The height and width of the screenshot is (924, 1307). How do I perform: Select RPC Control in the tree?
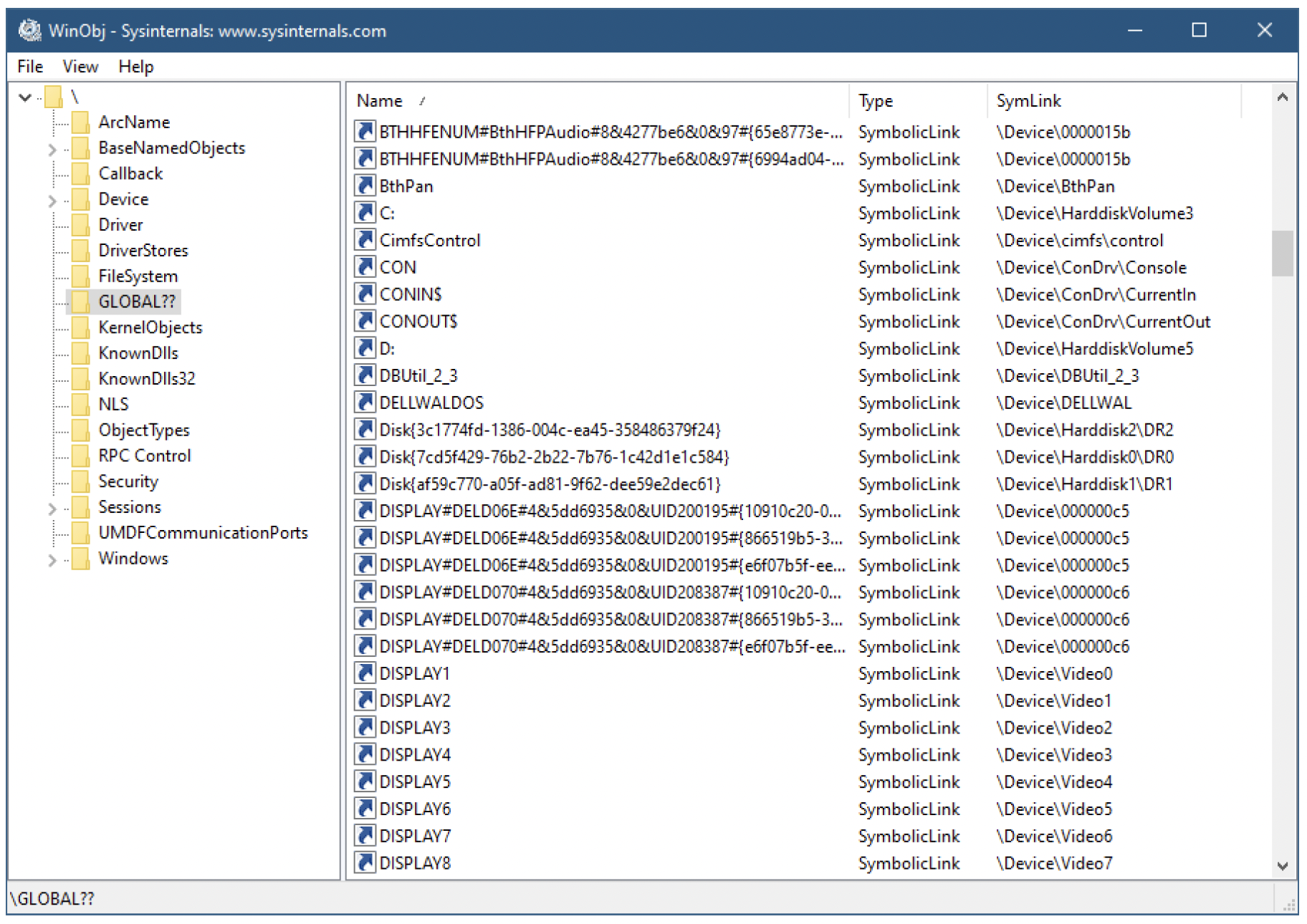[x=145, y=456]
